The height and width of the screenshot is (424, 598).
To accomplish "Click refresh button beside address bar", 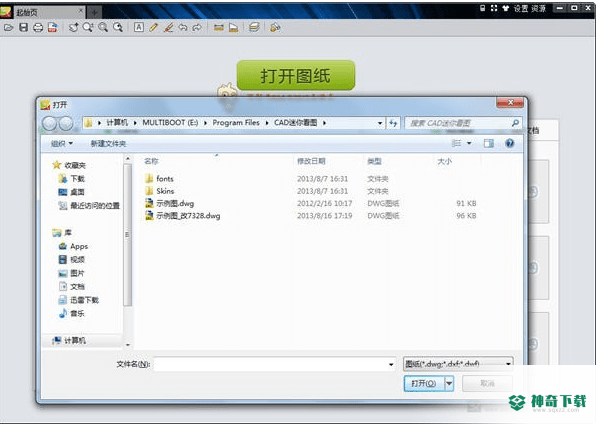I will pyautogui.click(x=393, y=123).
